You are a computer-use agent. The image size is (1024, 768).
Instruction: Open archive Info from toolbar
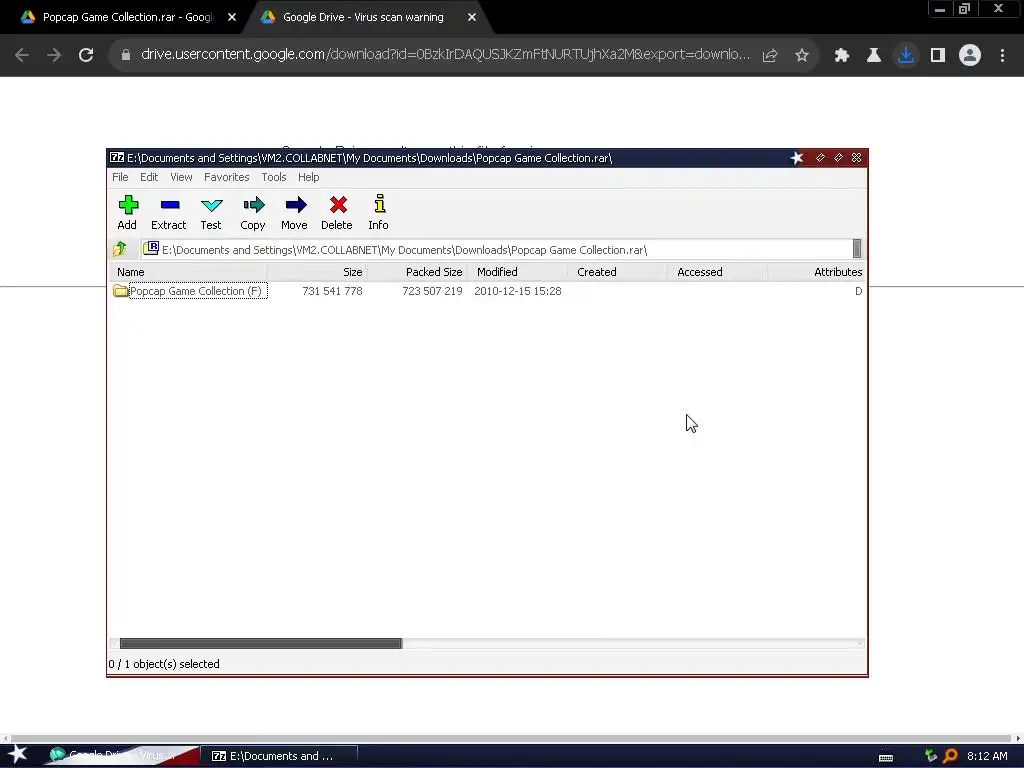[x=378, y=212]
